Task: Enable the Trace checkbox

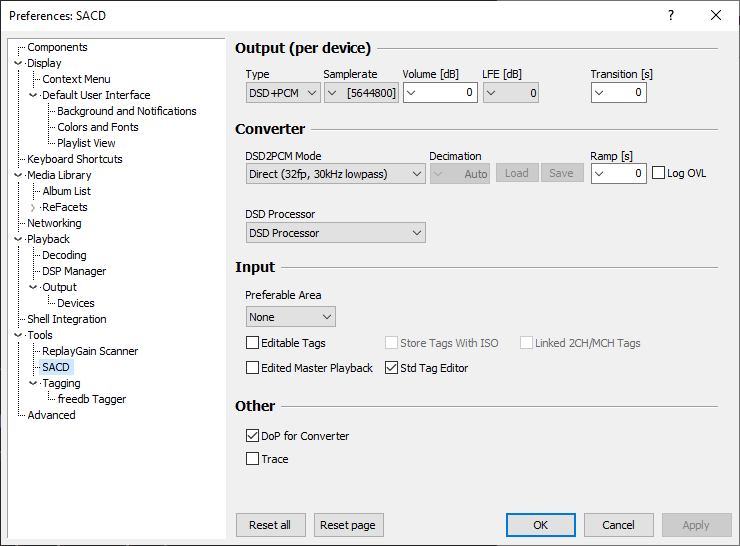Action: (x=253, y=459)
